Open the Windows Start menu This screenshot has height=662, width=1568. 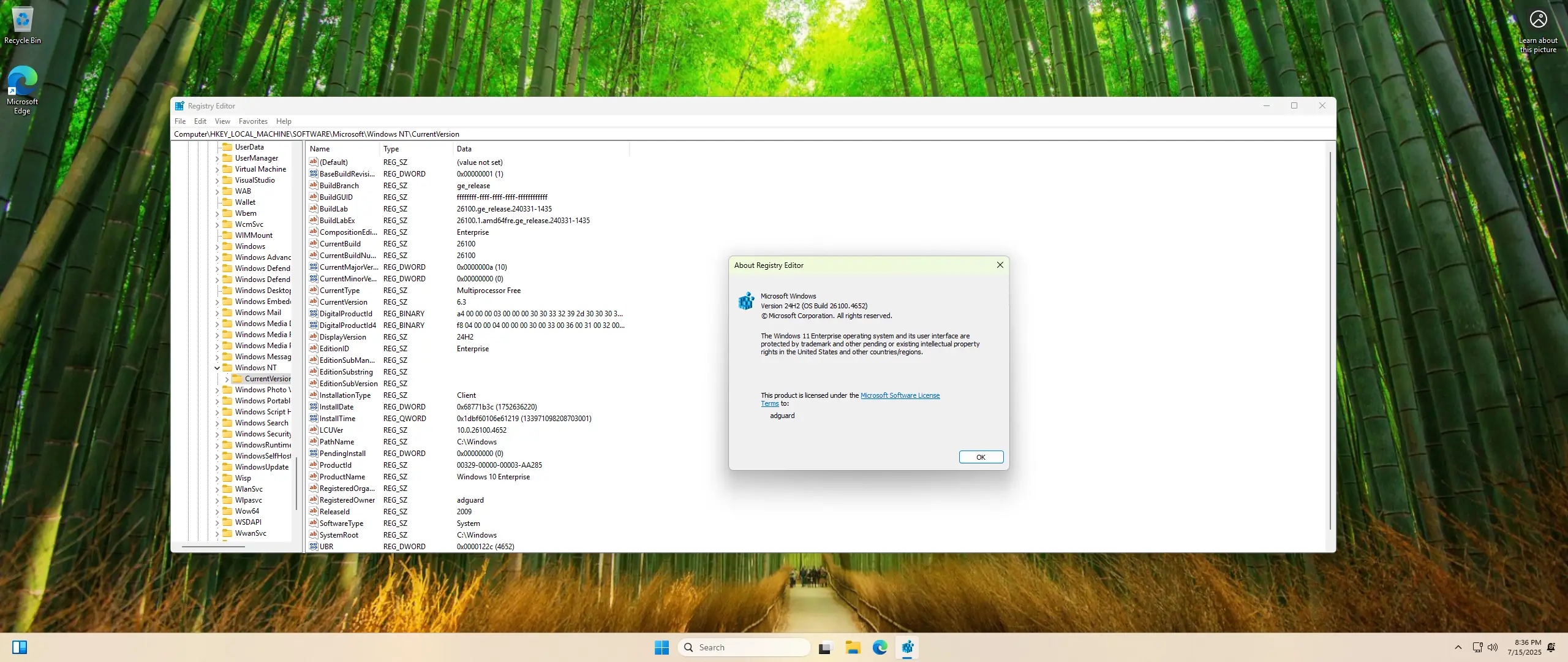coord(661,647)
